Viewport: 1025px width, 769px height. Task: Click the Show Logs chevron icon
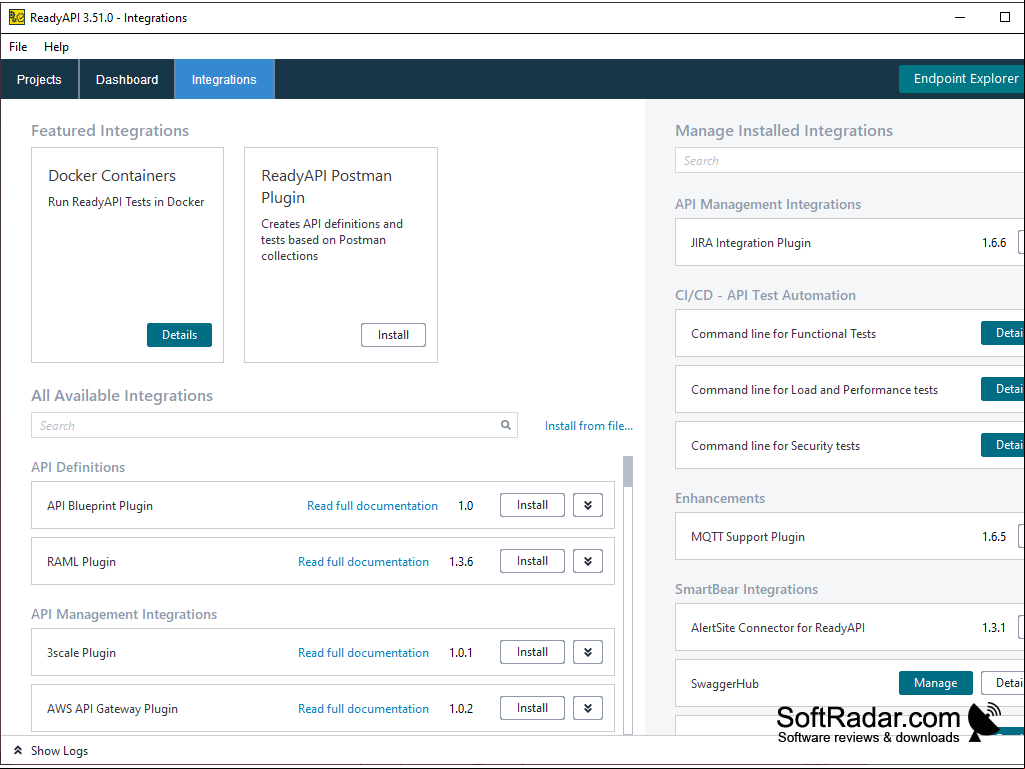18,750
